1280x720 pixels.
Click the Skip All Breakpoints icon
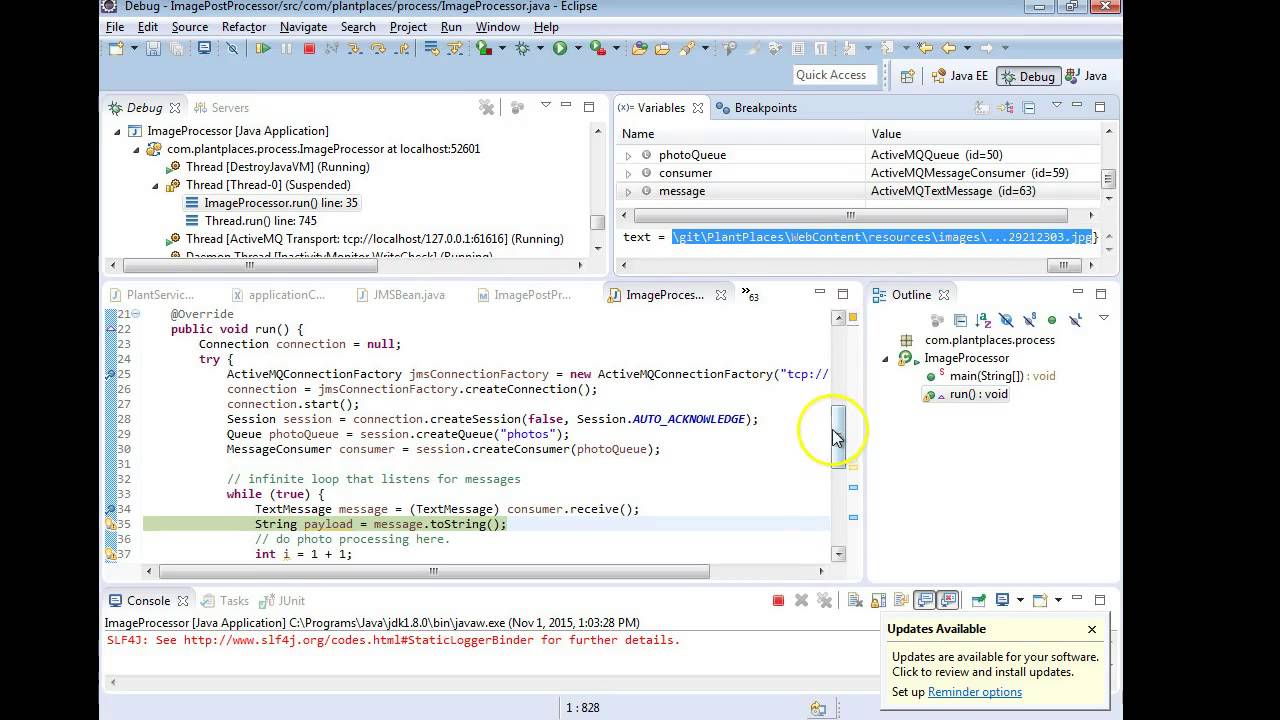click(x=232, y=48)
